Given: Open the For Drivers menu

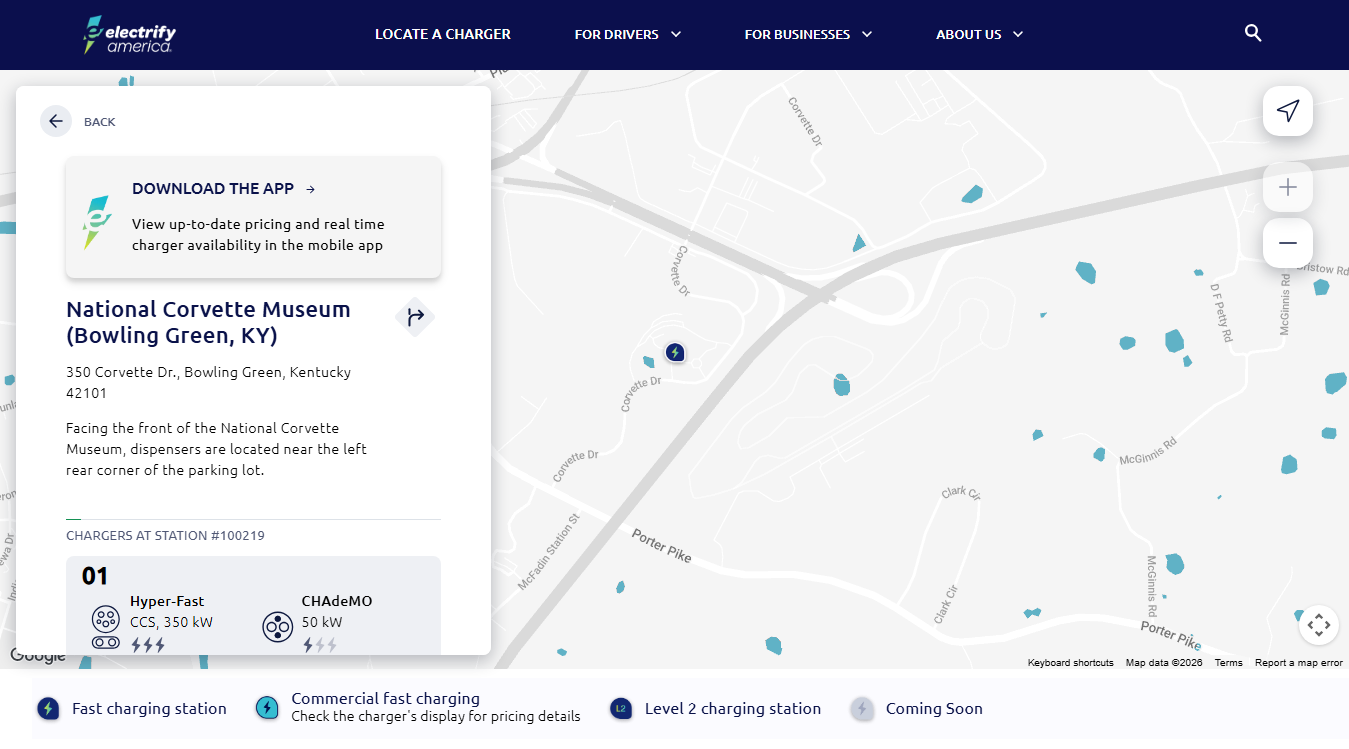Looking at the screenshot, I should coord(616,34).
